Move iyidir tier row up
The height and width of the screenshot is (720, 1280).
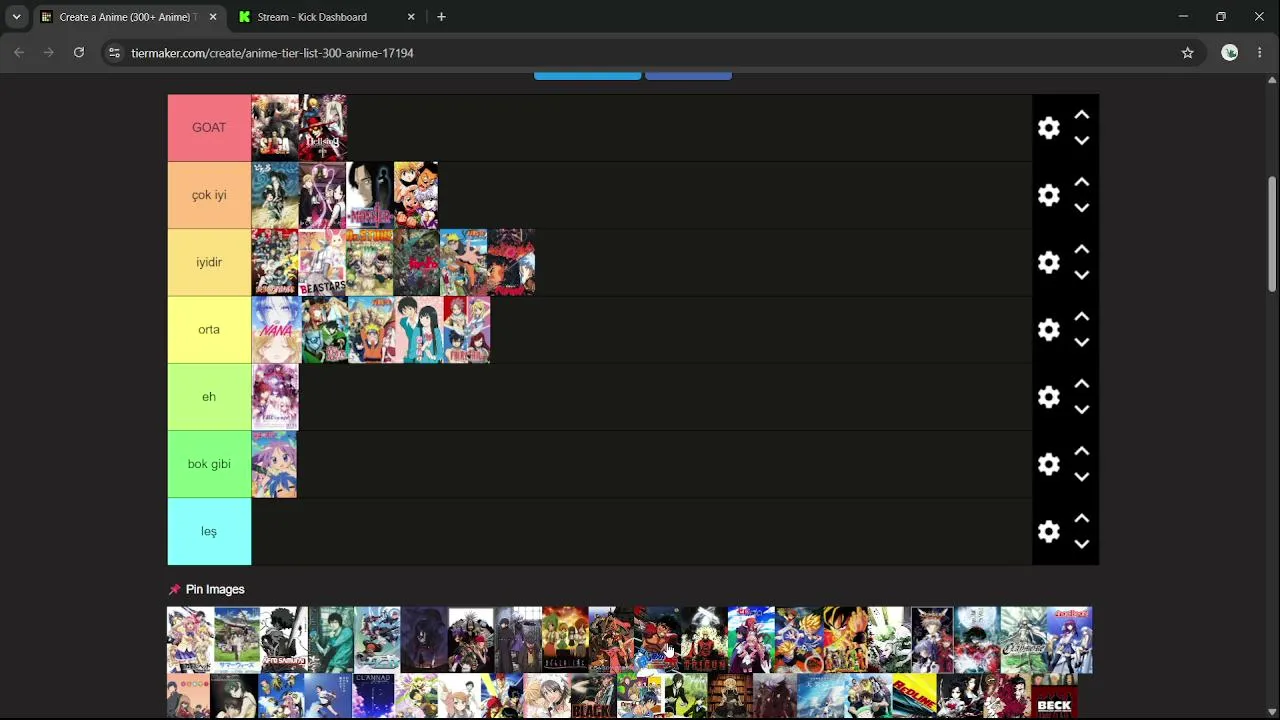coord(1081,249)
